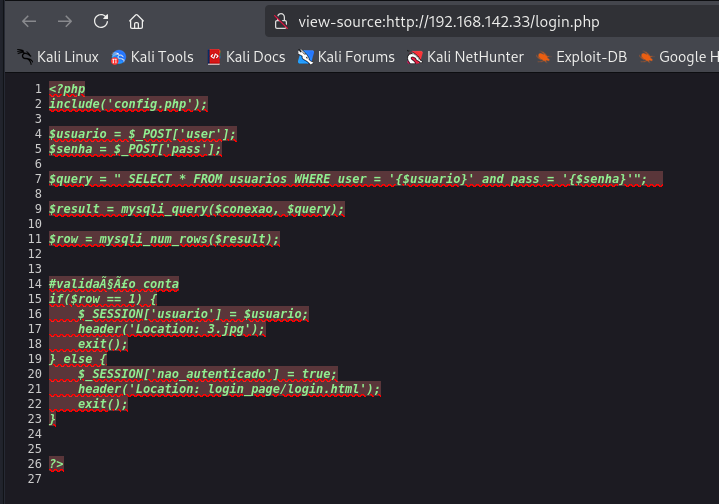Click the forward navigation arrow
This screenshot has height=504, width=719.
point(65,22)
